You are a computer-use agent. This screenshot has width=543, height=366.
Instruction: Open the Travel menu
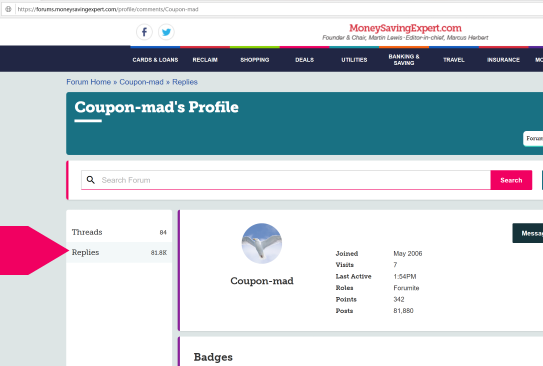[x=454, y=60]
